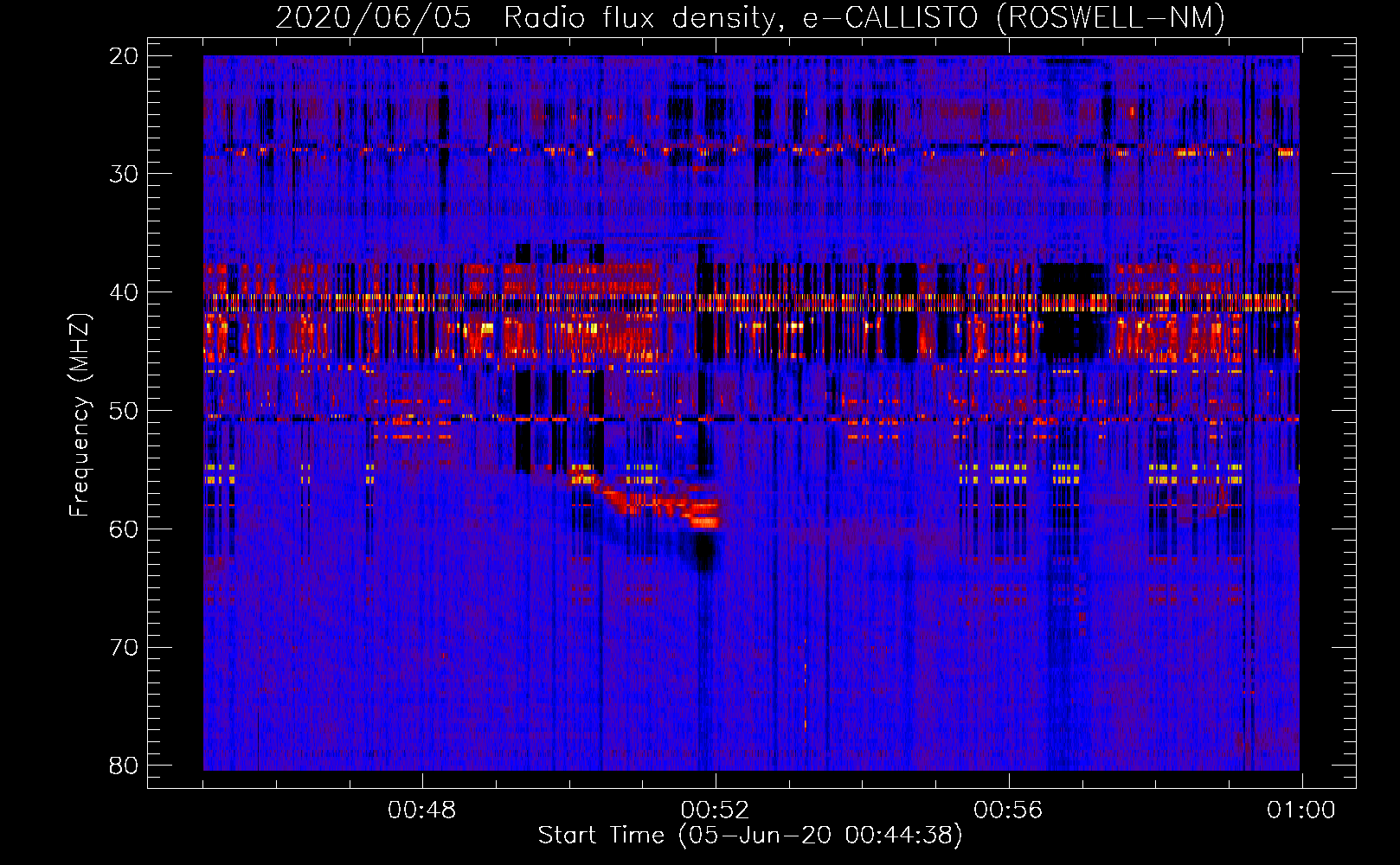Click the 00:48 time tick label

tap(421, 811)
